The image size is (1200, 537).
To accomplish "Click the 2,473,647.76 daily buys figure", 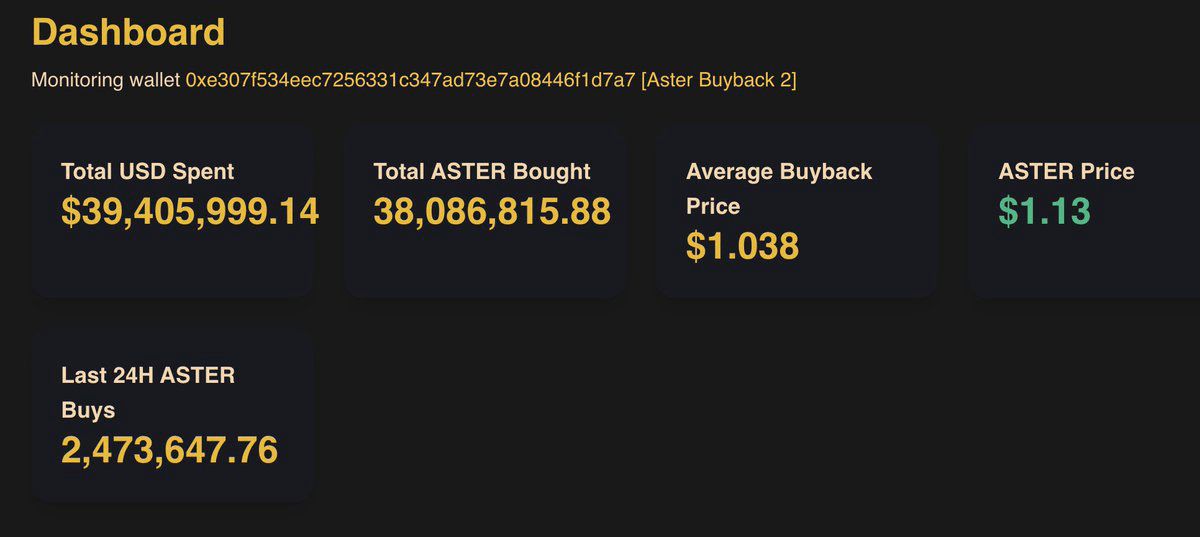I will click(169, 450).
